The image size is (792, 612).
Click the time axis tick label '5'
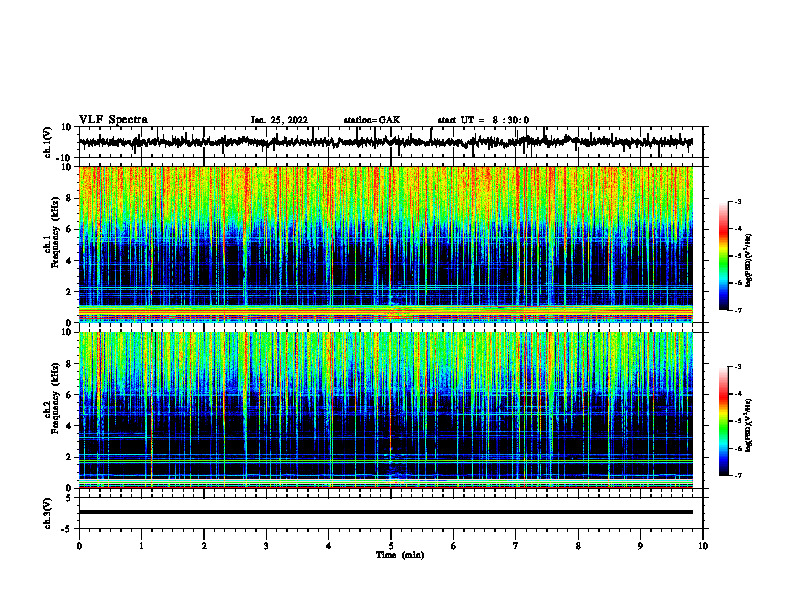click(x=391, y=546)
